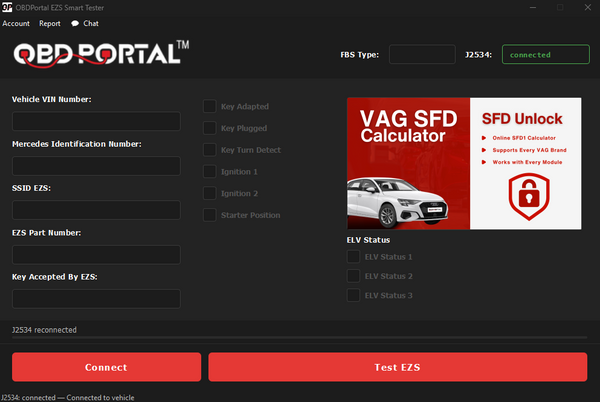
Task: Click the 'J2534:' label
Action: (x=478, y=55)
